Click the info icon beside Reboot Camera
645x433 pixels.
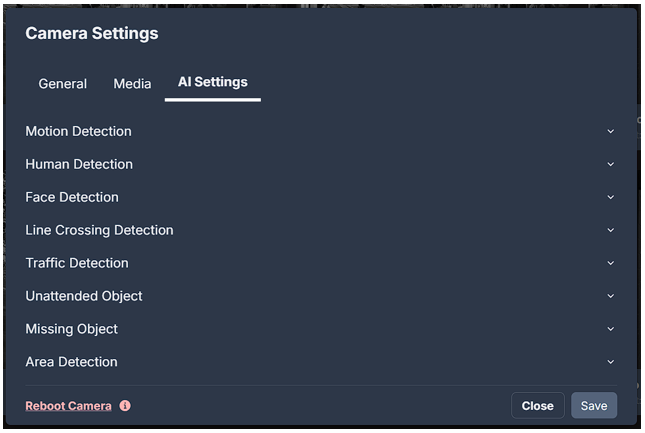coord(125,406)
